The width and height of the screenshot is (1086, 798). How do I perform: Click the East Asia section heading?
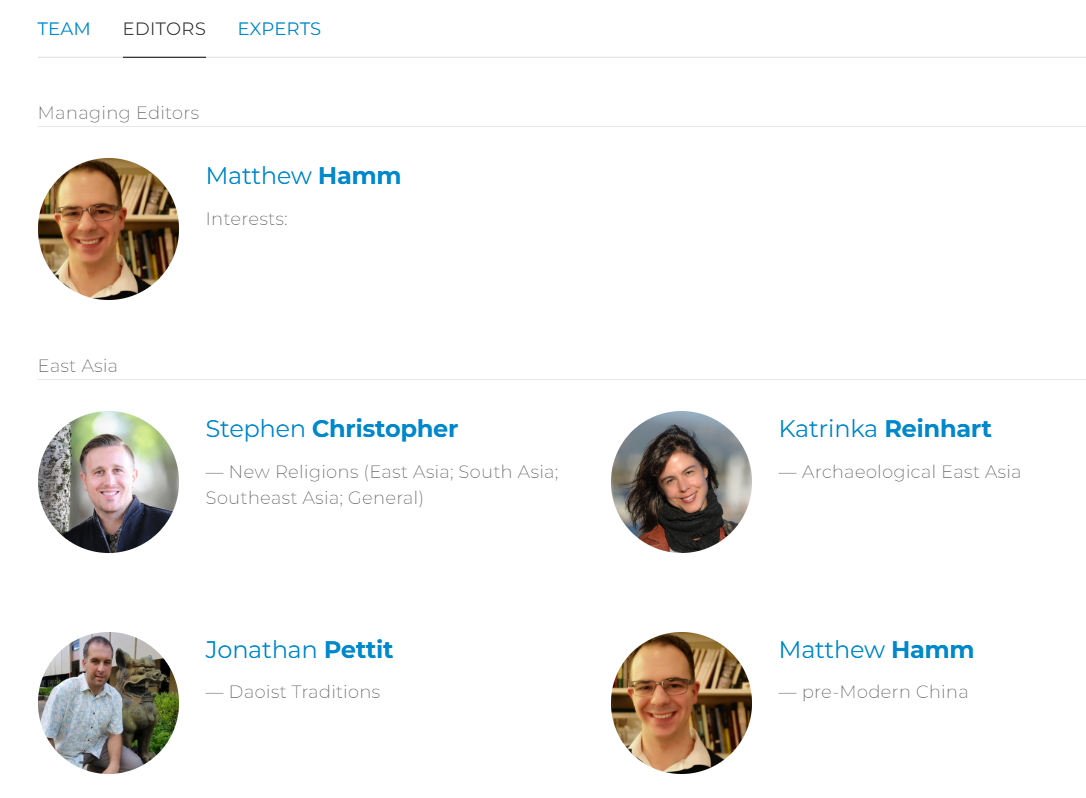pyautogui.click(x=78, y=366)
